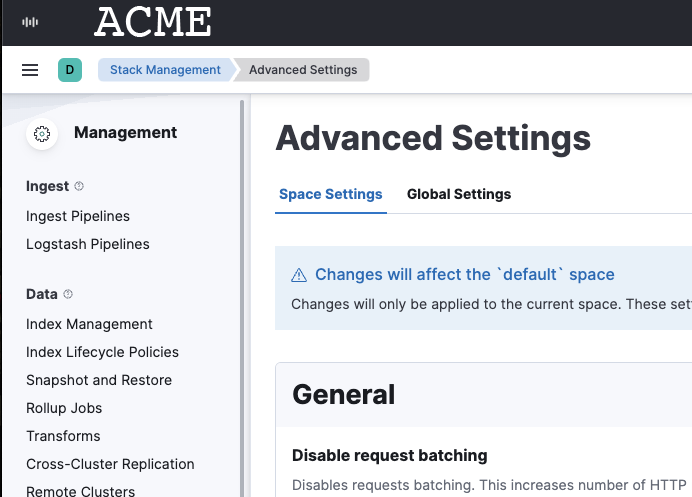The width and height of the screenshot is (692, 497).
Task: Click the Advanced Settings breadcrumb
Action: pyautogui.click(x=303, y=70)
